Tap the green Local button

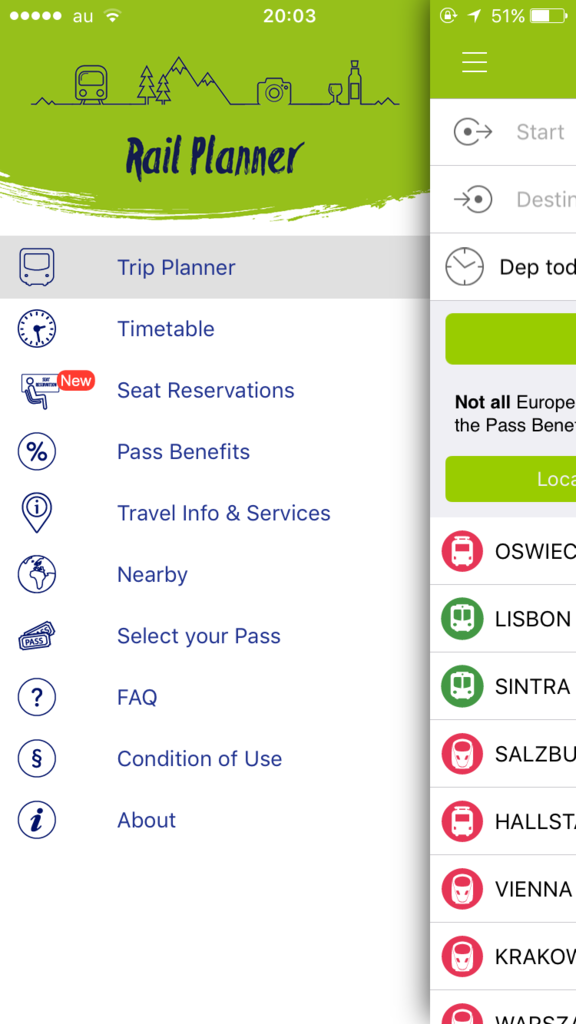(511, 479)
